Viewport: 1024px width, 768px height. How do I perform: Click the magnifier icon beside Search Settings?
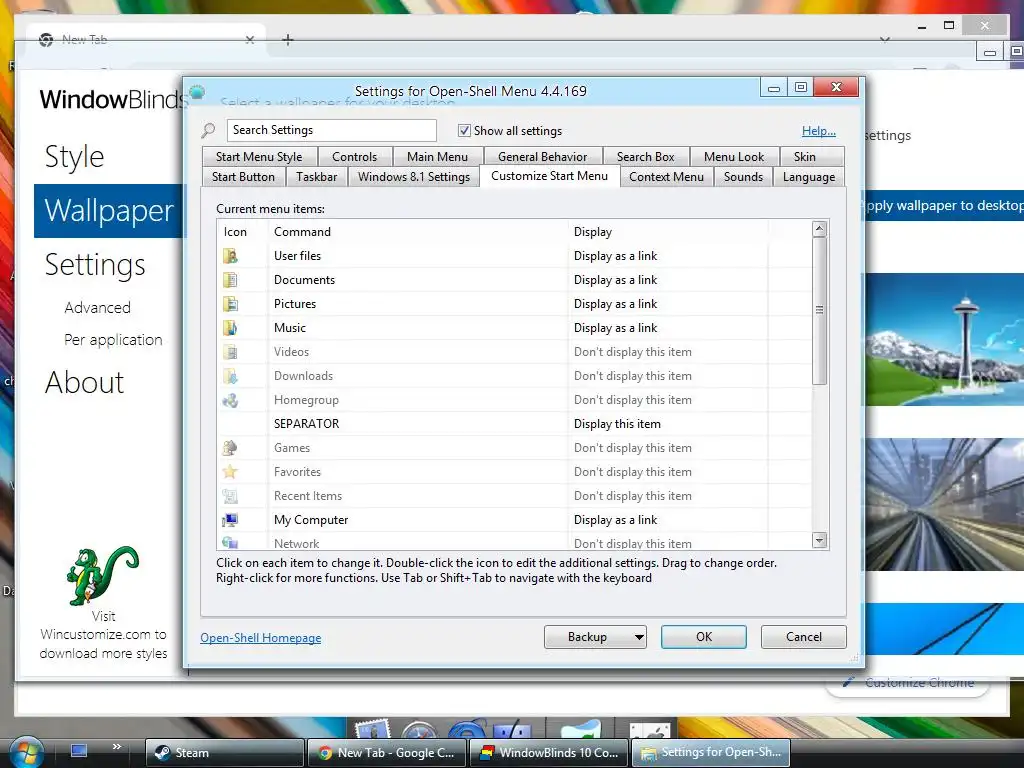(208, 131)
